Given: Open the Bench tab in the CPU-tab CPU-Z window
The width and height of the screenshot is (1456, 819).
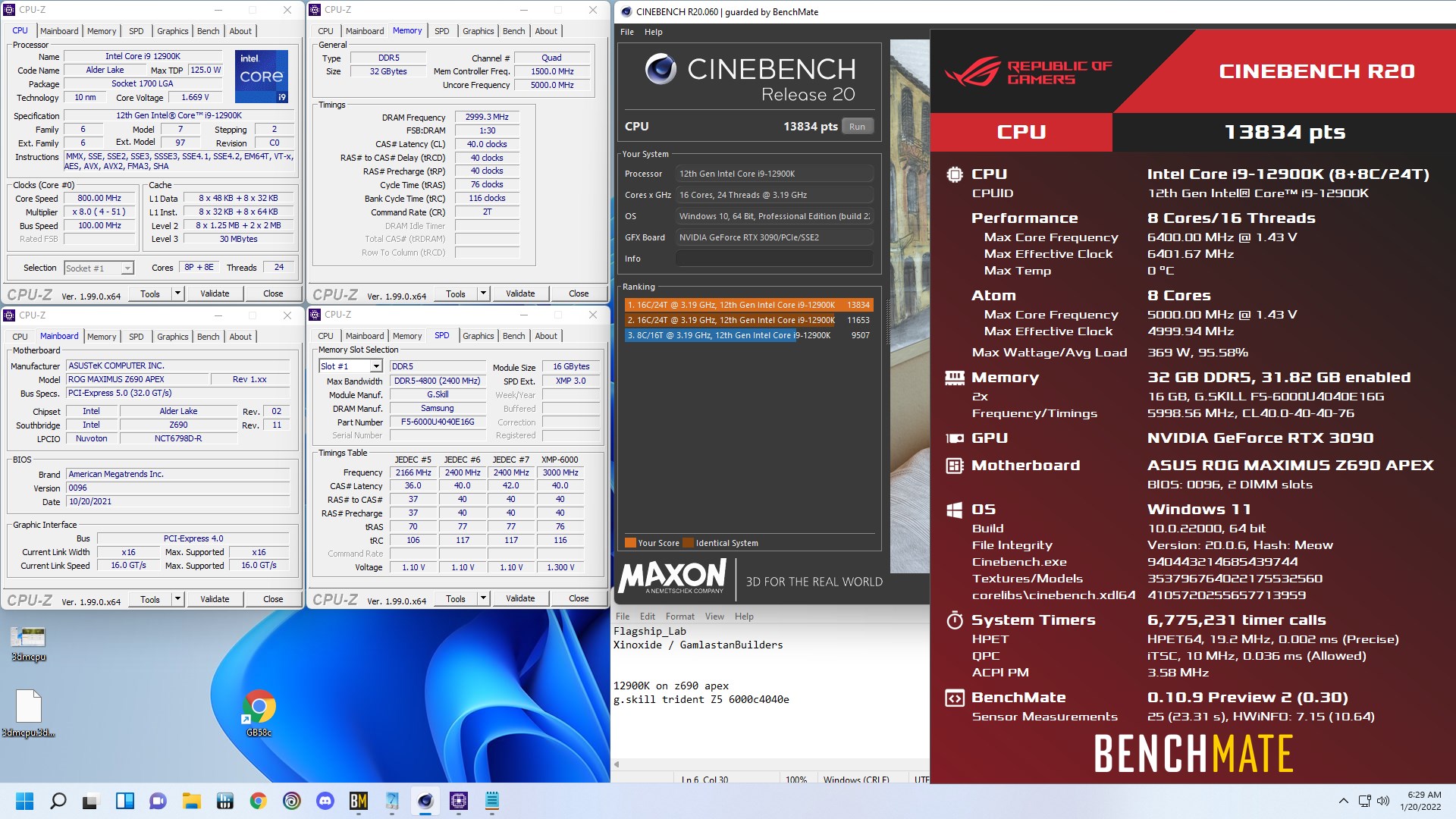Looking at the screenshot, I should 209,31.
